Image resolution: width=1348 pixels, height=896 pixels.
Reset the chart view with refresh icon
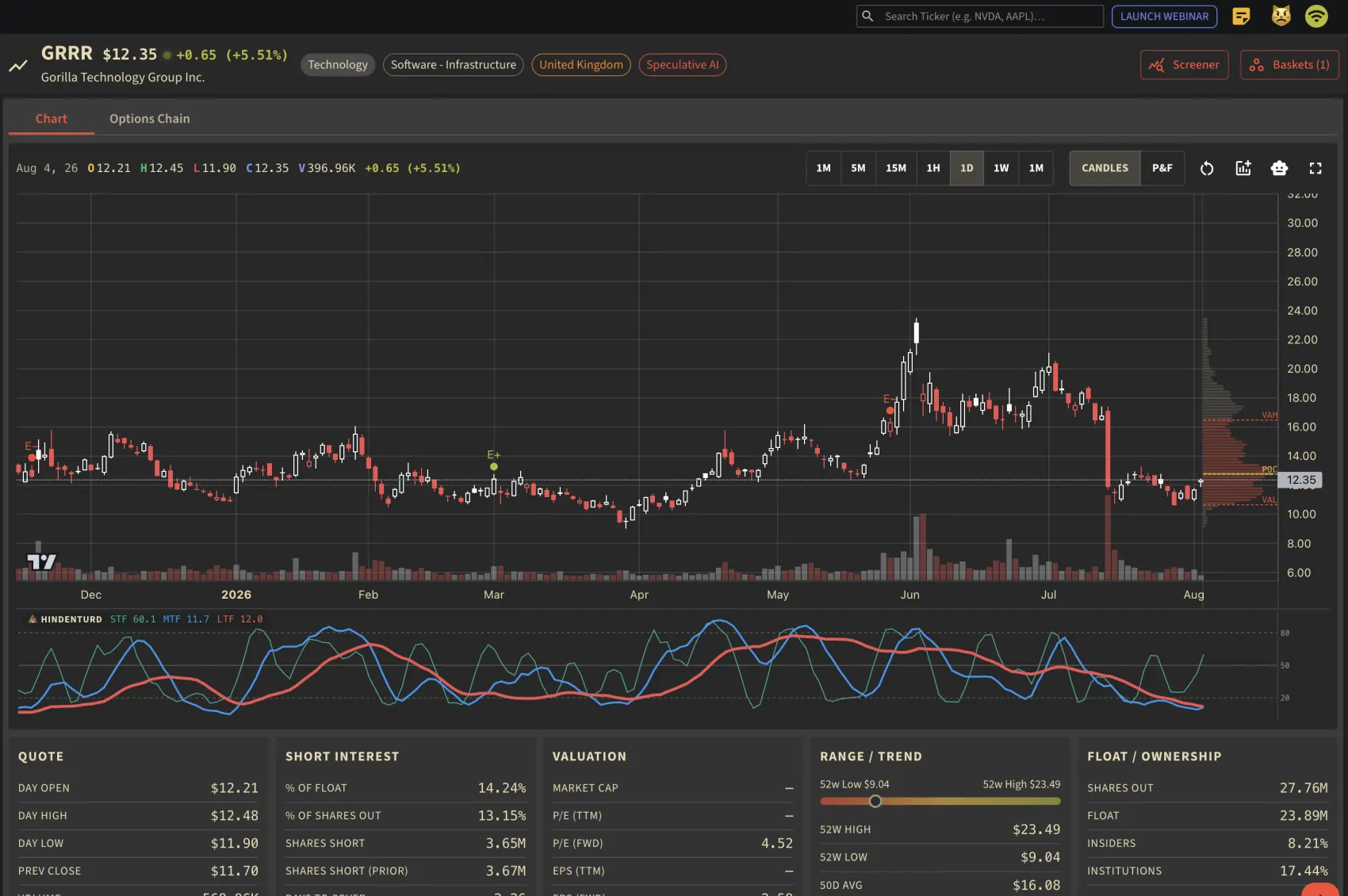(x=1206, y=168)
